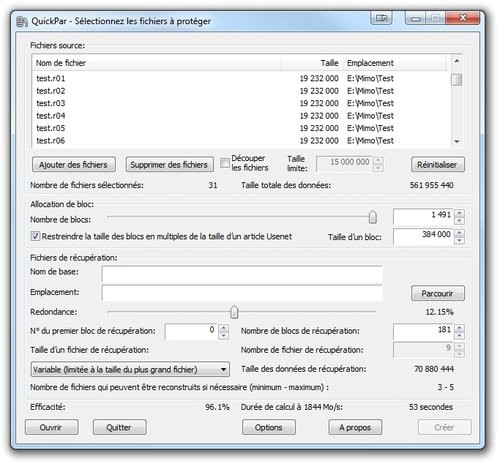Click the Nom de base input field
The image size is (500, 464).
pos(242,274)
